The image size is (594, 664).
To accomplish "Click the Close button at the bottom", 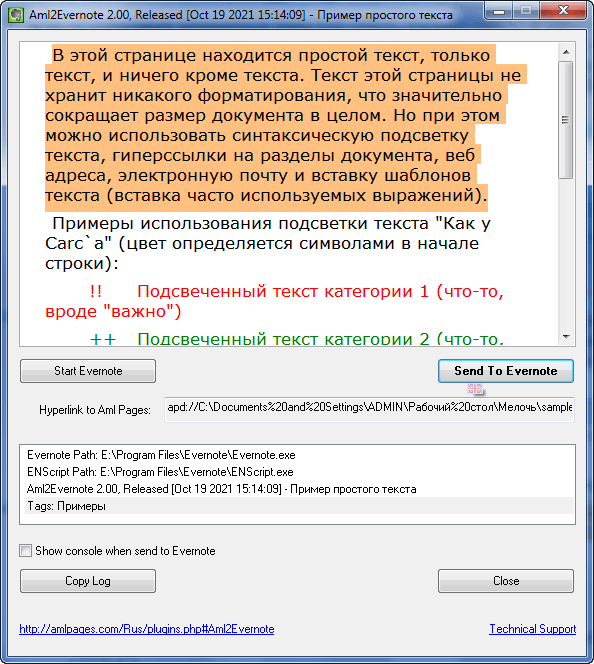I will 506,581.
